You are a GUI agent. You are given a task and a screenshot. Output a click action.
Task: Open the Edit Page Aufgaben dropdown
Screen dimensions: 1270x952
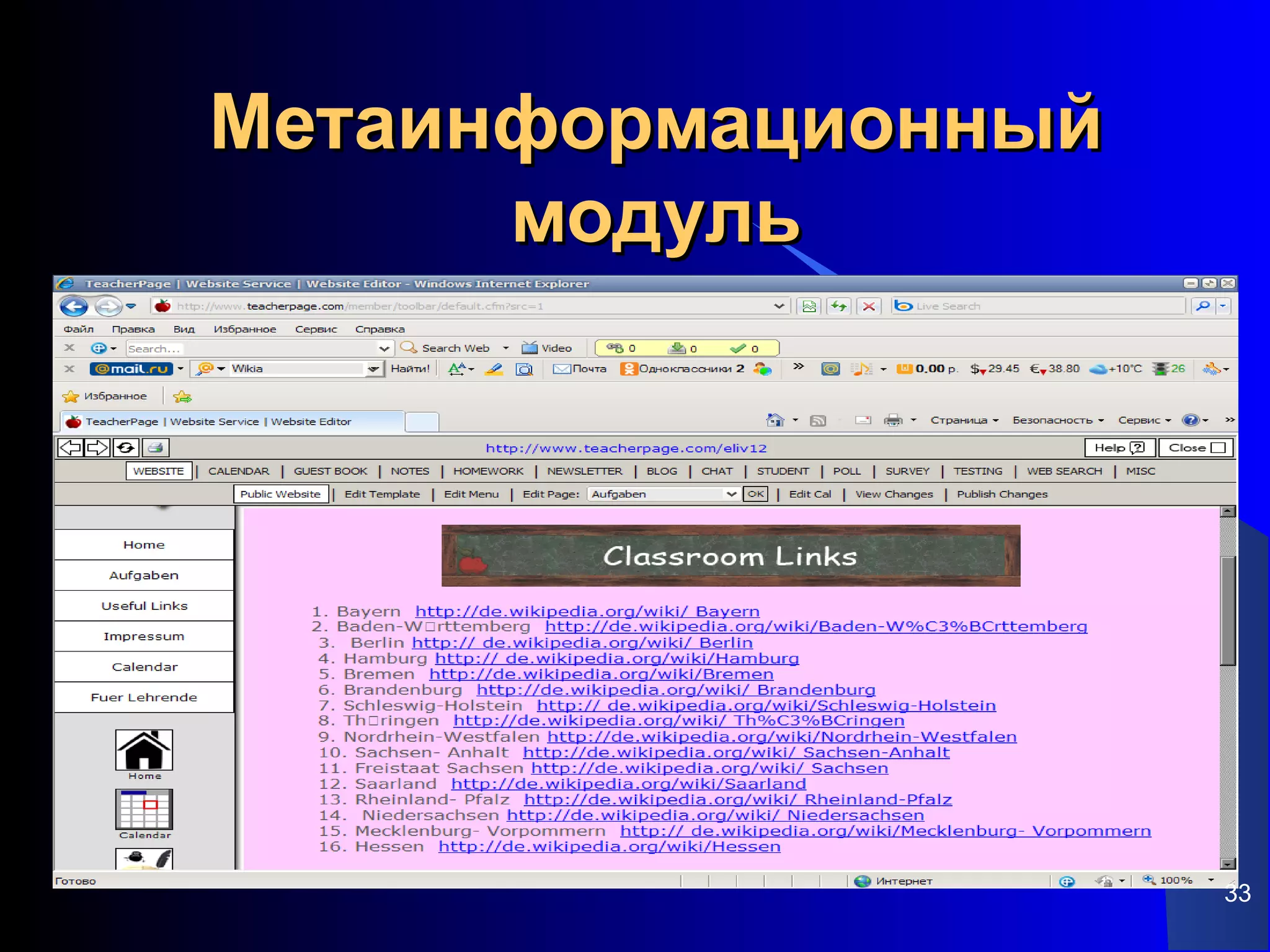click(731, 494)
